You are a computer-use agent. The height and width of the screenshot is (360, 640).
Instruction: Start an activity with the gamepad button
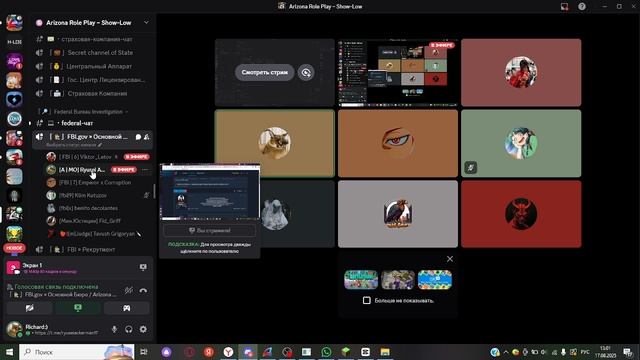tap(127, 308)
